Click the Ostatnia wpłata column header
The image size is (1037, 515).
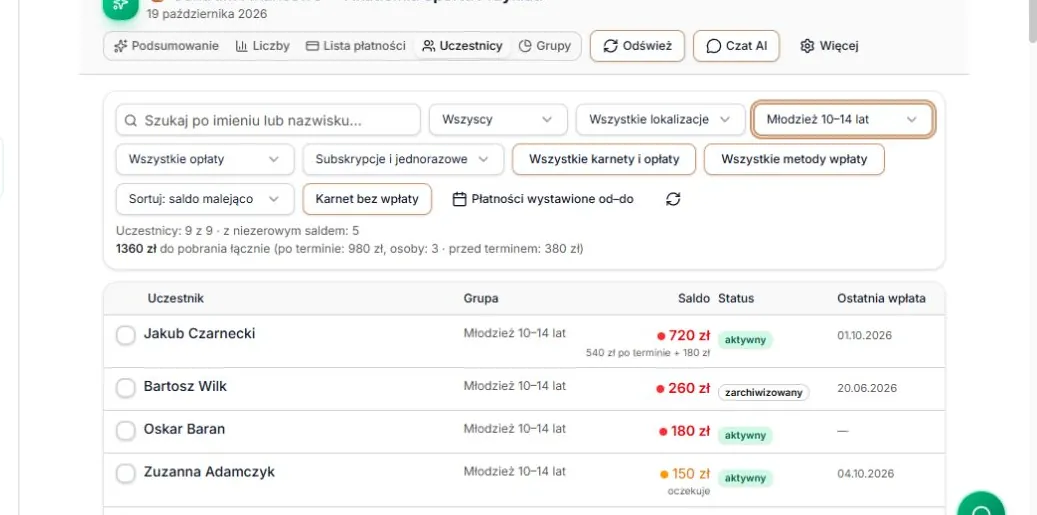point(882,298)
